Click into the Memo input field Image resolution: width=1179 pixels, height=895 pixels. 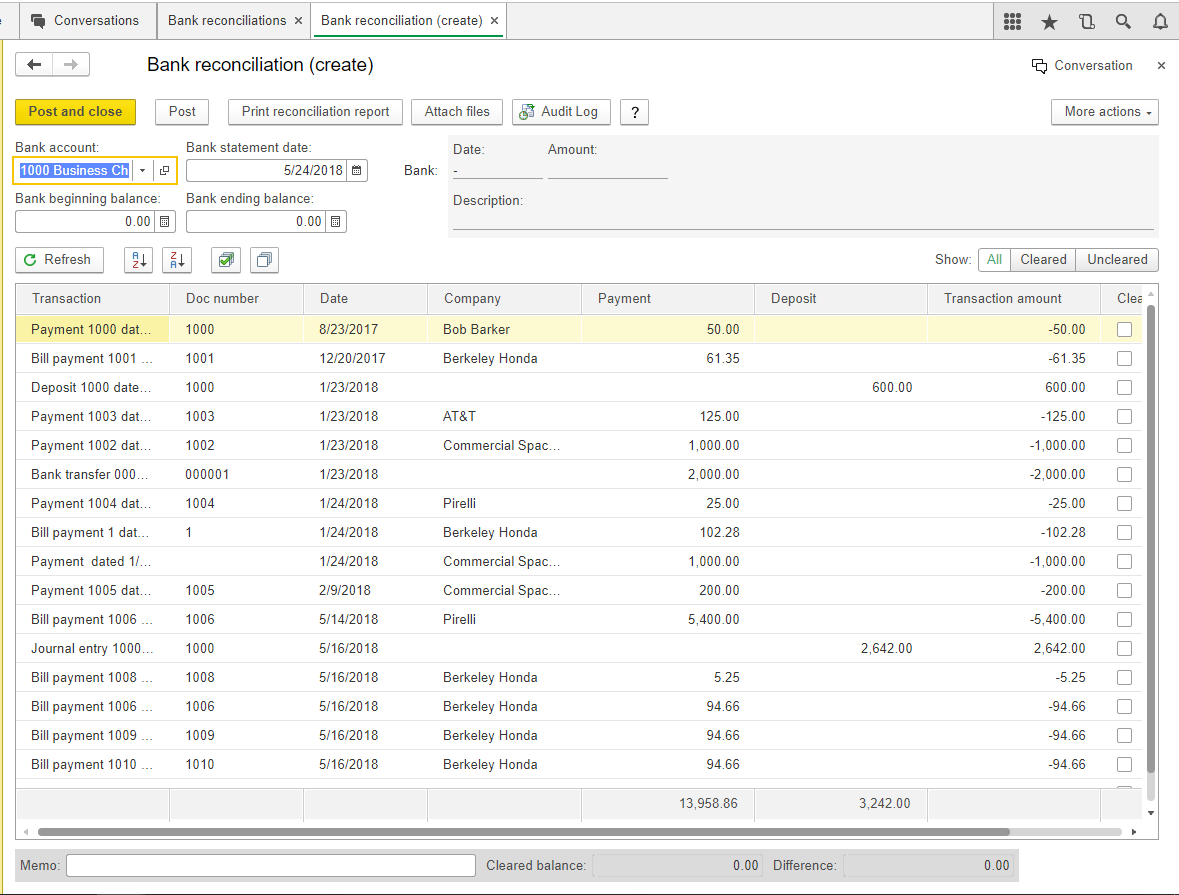pyautogui.click(x=270, y=865)
